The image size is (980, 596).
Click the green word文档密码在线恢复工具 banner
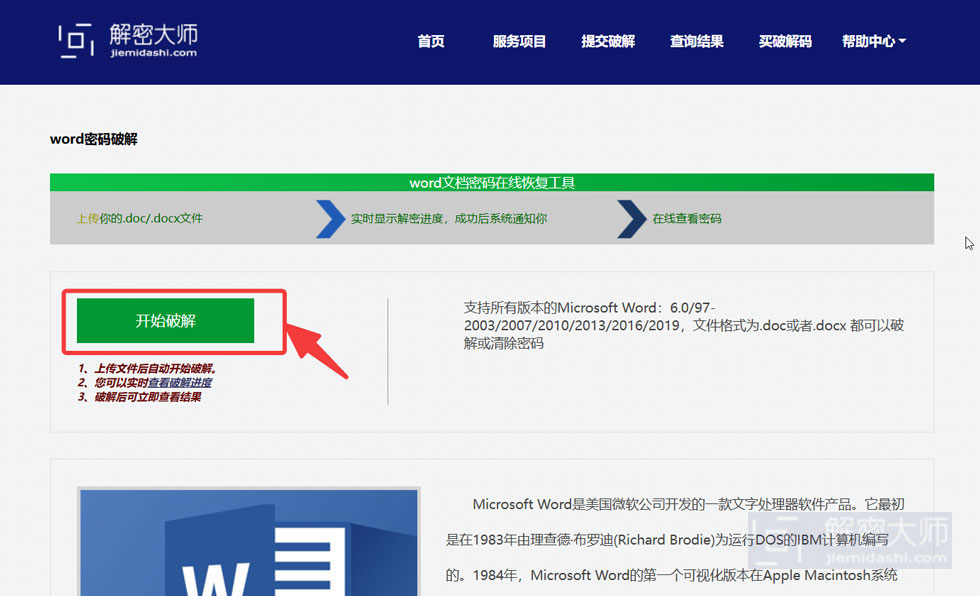(492, 182)
